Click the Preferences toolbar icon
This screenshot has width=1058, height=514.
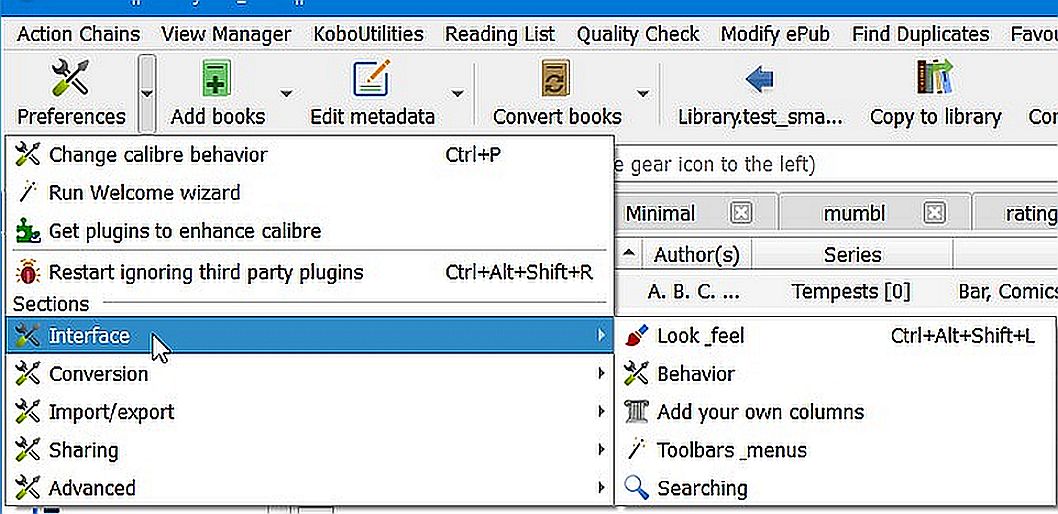pyautogui.click(x=70, y=77)
